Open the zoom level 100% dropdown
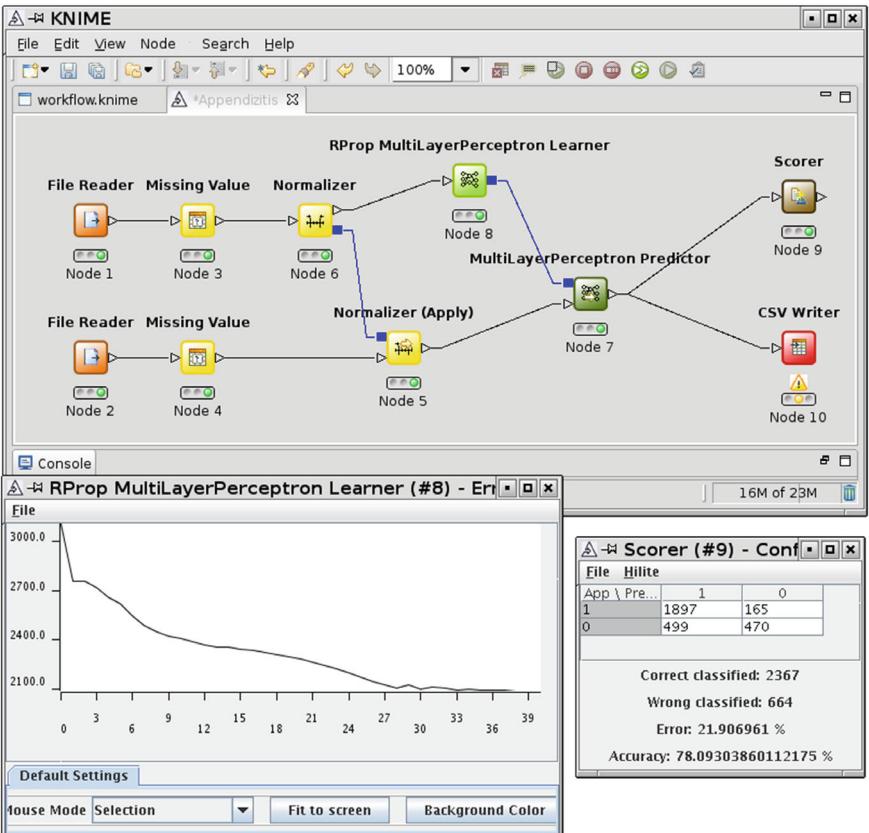This screenshot has width=869, height=833. (x=466, y=70)
